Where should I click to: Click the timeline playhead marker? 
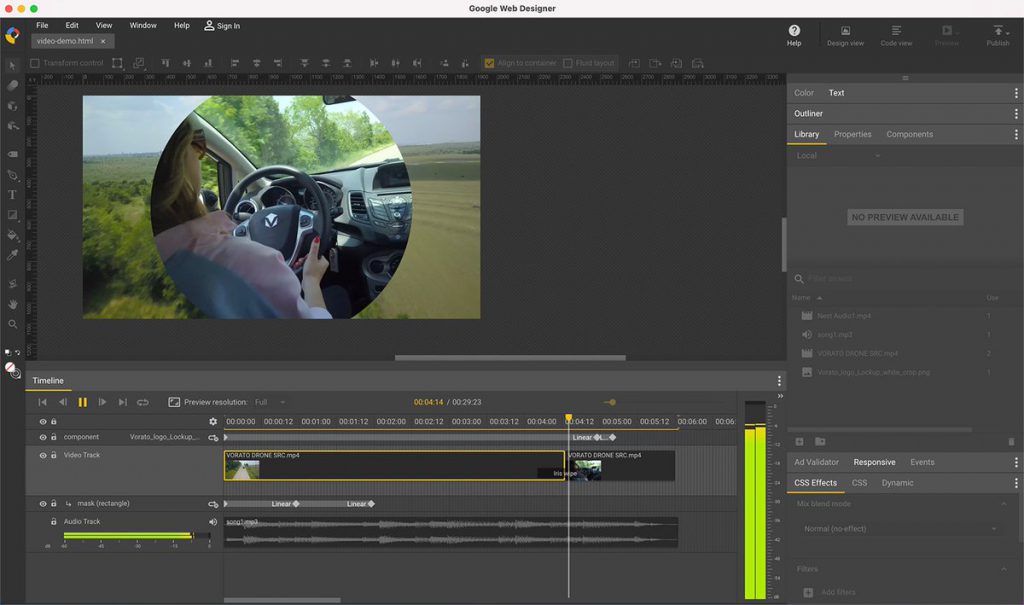pos(569,418)
